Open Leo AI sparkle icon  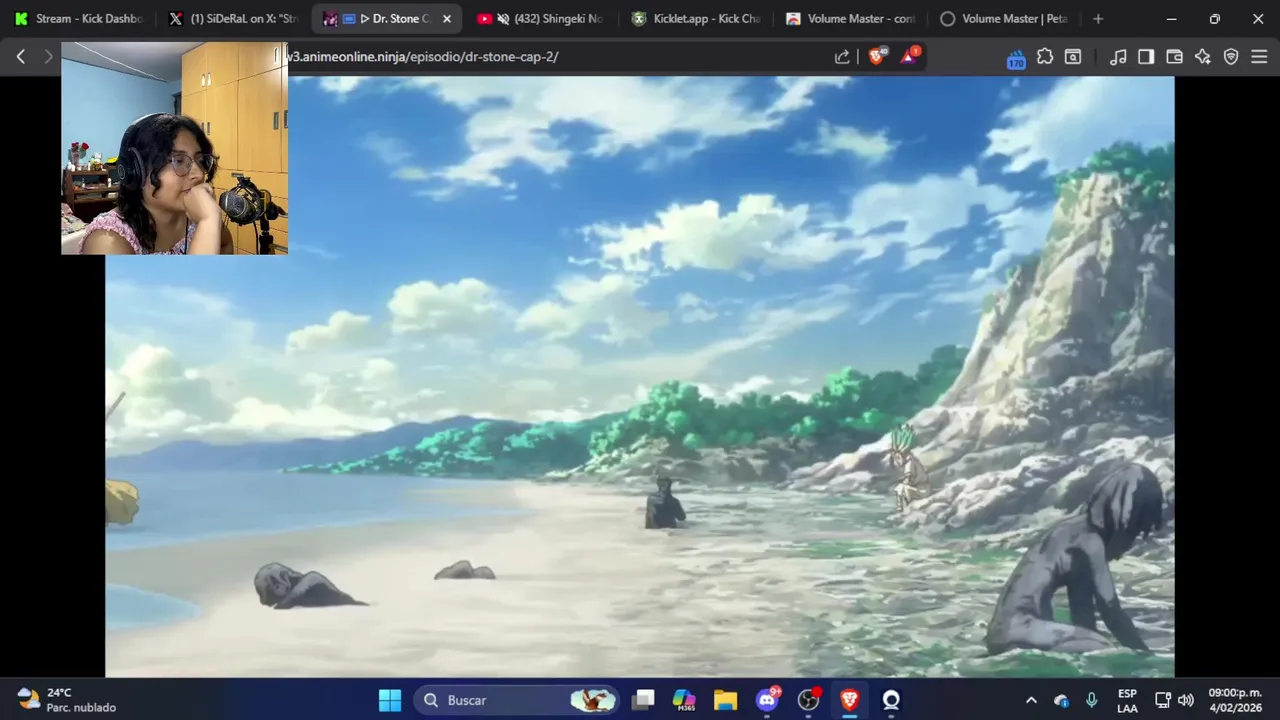1203,57
